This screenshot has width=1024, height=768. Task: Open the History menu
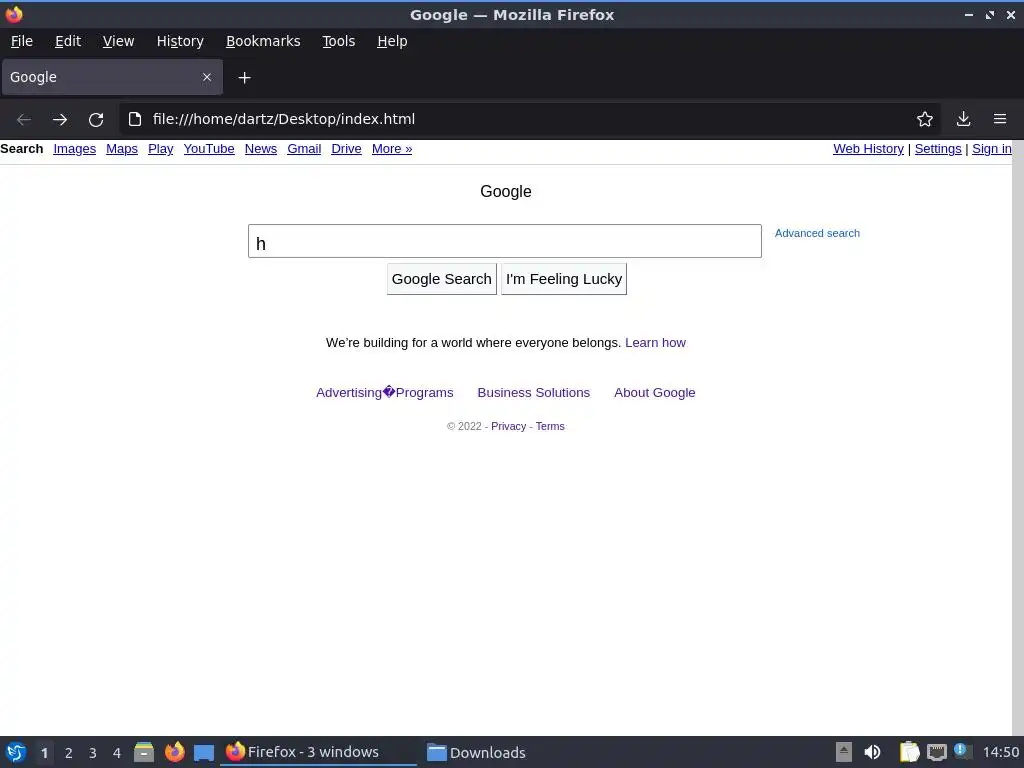(x=180, y=41)
